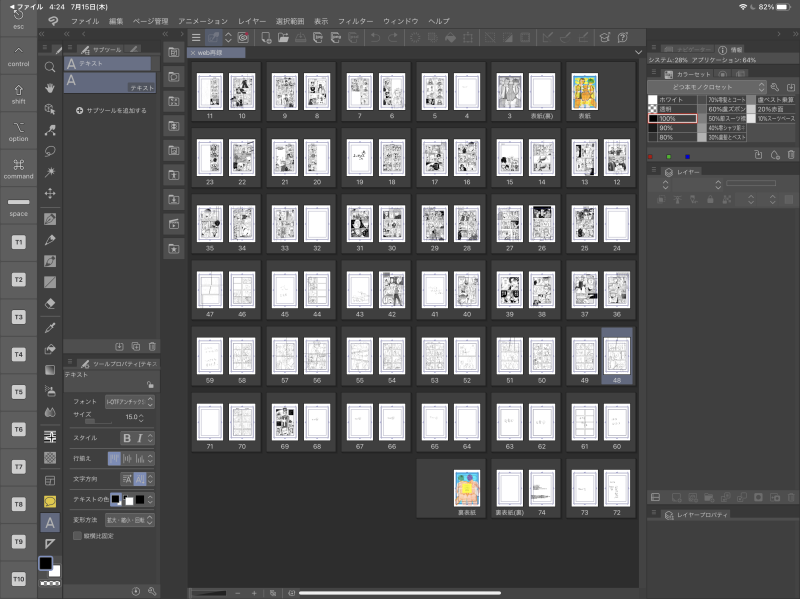Set vertical text direction

[139, 479]
